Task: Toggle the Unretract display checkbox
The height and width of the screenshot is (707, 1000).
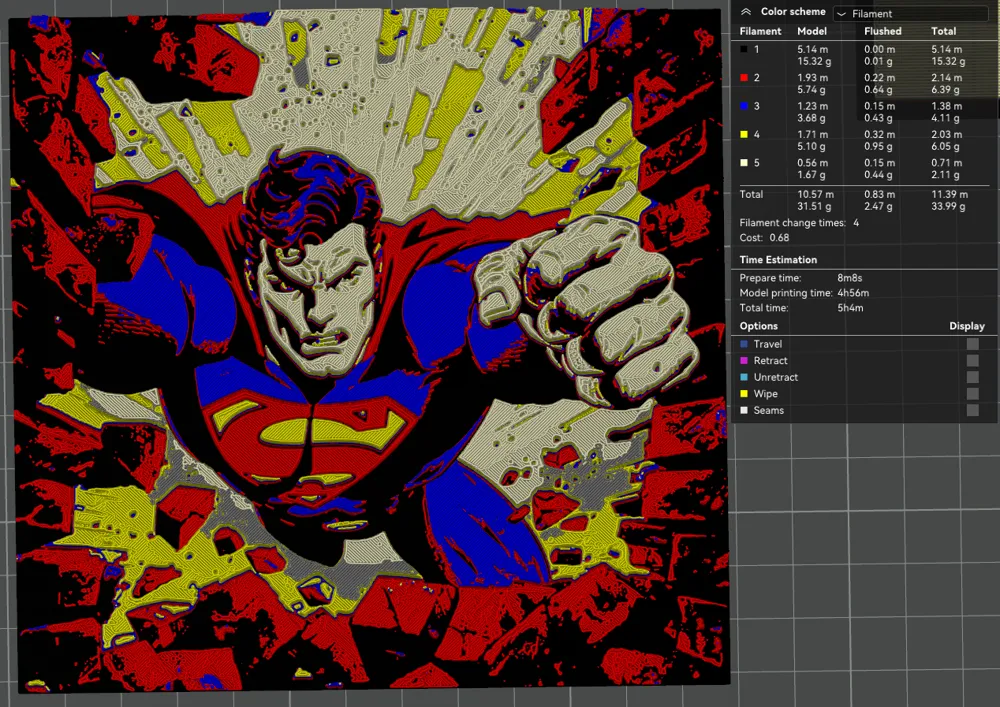Action: (971, 377)
